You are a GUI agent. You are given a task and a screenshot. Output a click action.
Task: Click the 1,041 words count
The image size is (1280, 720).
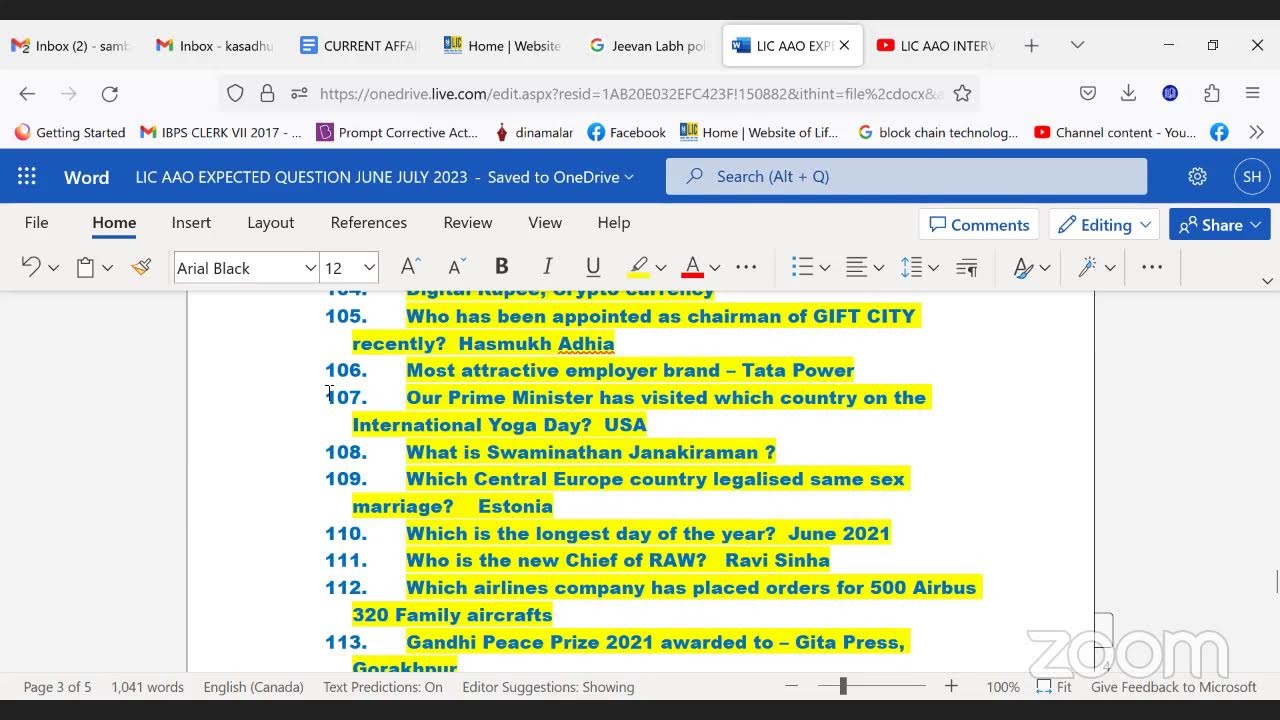click(148, 687)
